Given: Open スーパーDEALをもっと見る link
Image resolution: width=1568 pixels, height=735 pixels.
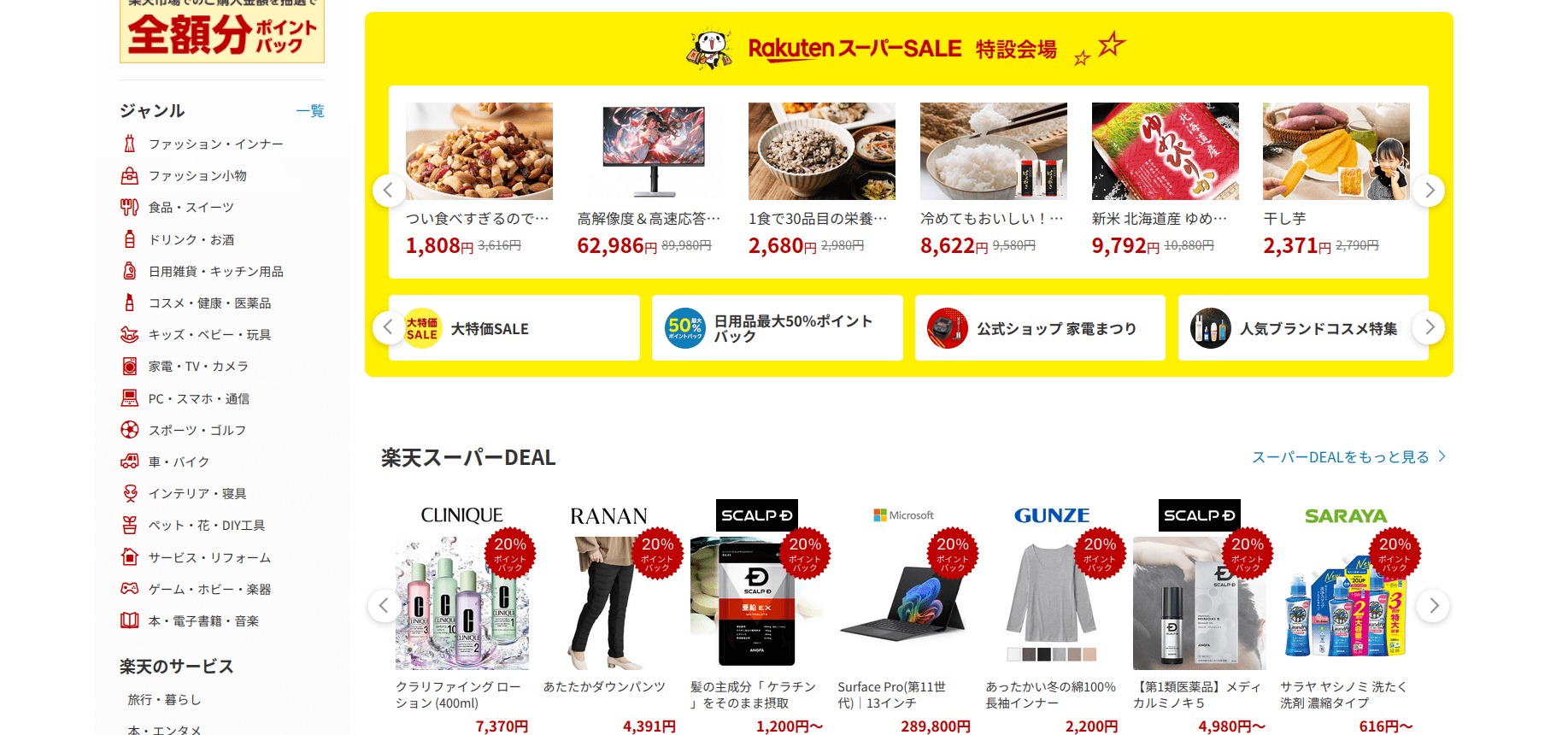Looking at the screenshot, I should point(1348,457).
